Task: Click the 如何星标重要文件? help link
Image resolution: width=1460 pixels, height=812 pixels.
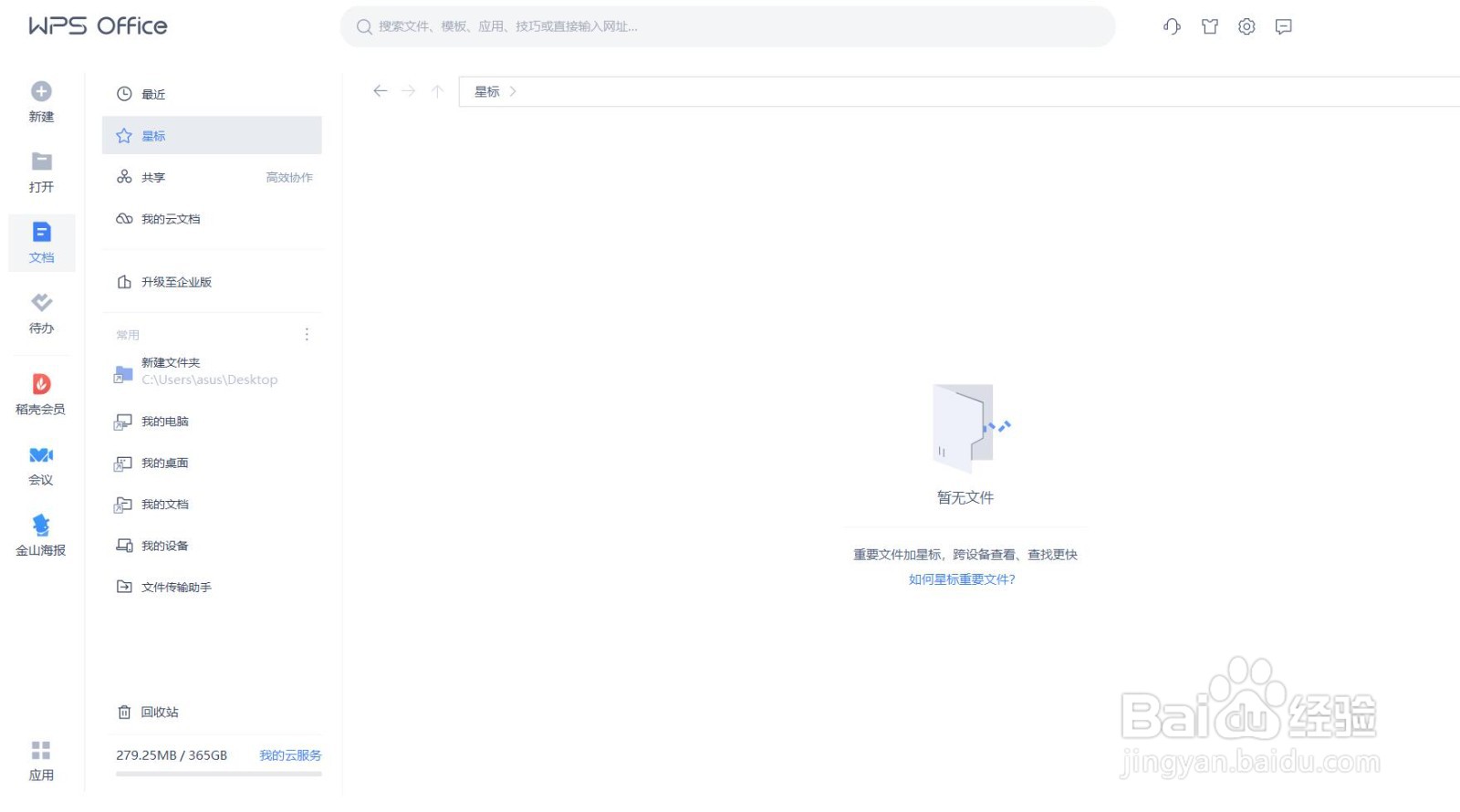Action: click(x=962, y=579)
